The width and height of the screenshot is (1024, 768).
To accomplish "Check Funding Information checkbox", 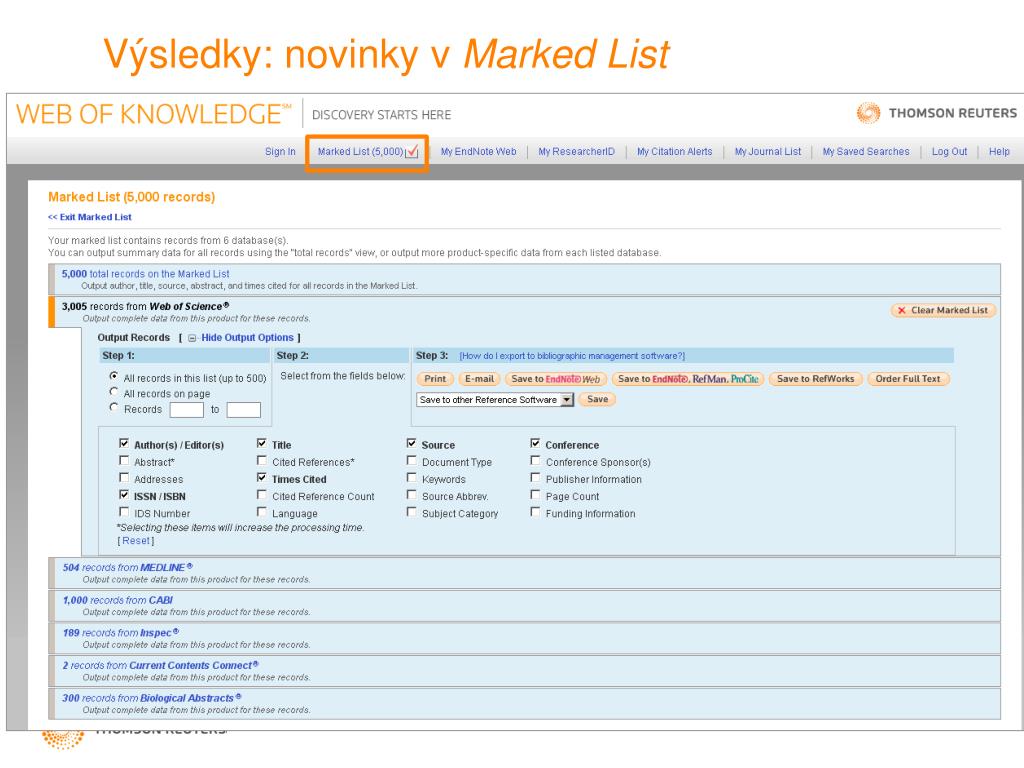I will pos(536,511).
